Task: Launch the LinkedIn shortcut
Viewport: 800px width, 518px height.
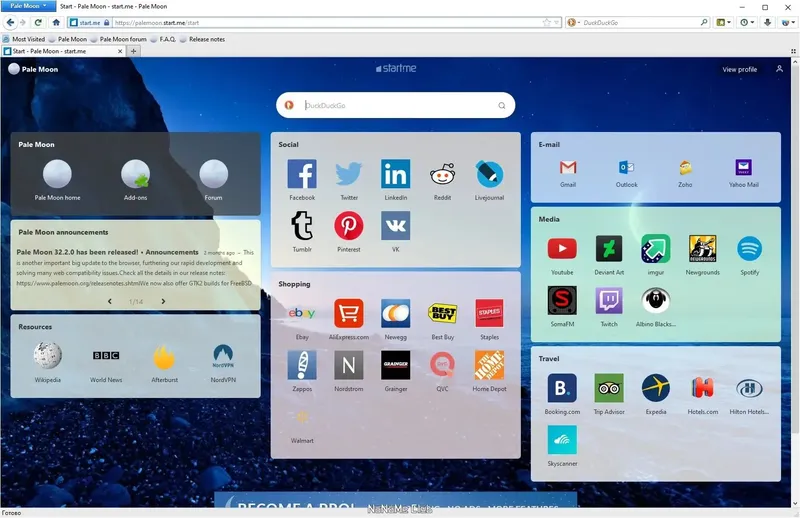Action: (x=395, y=174)
